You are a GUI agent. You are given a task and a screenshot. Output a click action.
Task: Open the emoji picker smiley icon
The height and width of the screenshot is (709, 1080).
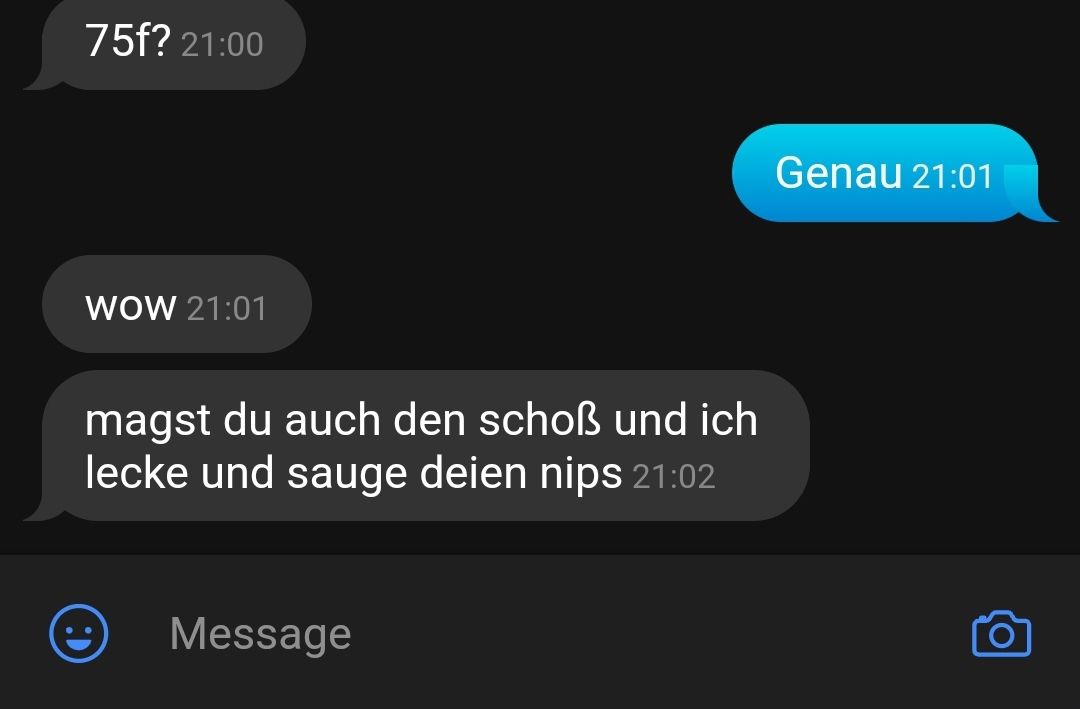click(79, 633)
